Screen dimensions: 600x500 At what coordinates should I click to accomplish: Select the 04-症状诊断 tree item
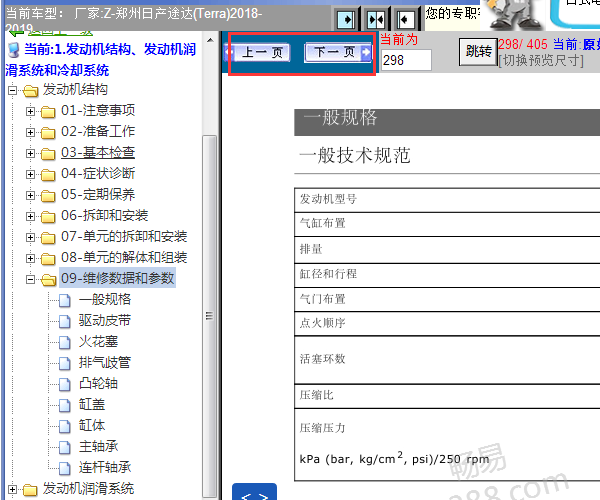coord(98,174)
